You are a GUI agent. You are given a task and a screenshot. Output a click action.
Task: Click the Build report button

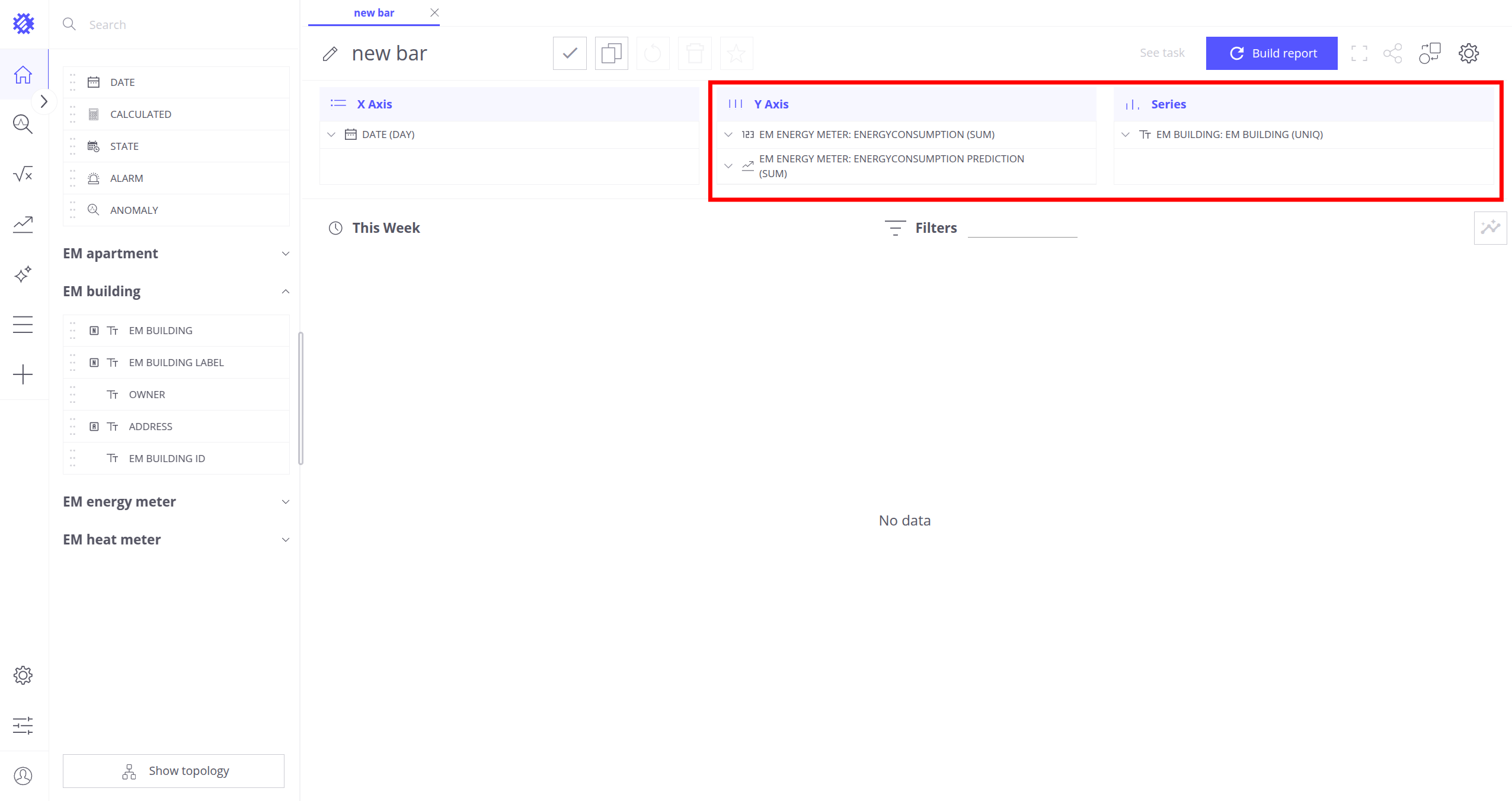click(1271, 53)
